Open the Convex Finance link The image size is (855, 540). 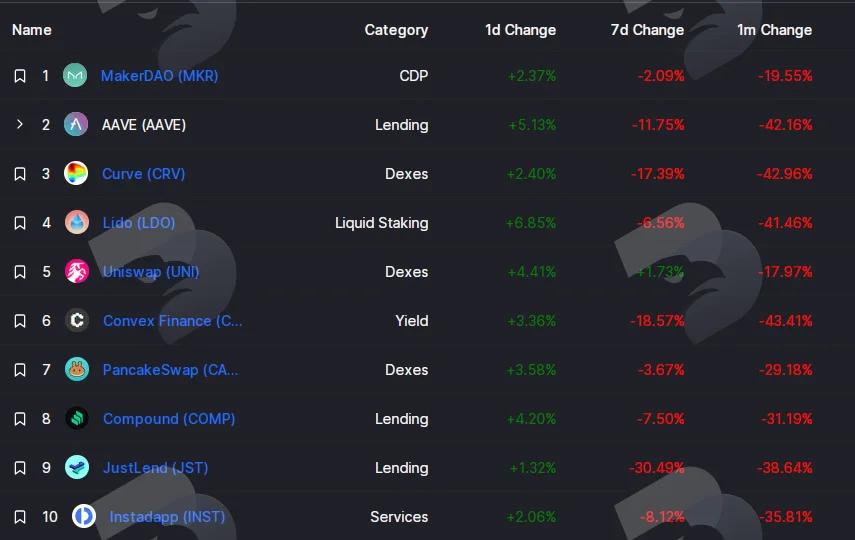click(x=172, y=321)
